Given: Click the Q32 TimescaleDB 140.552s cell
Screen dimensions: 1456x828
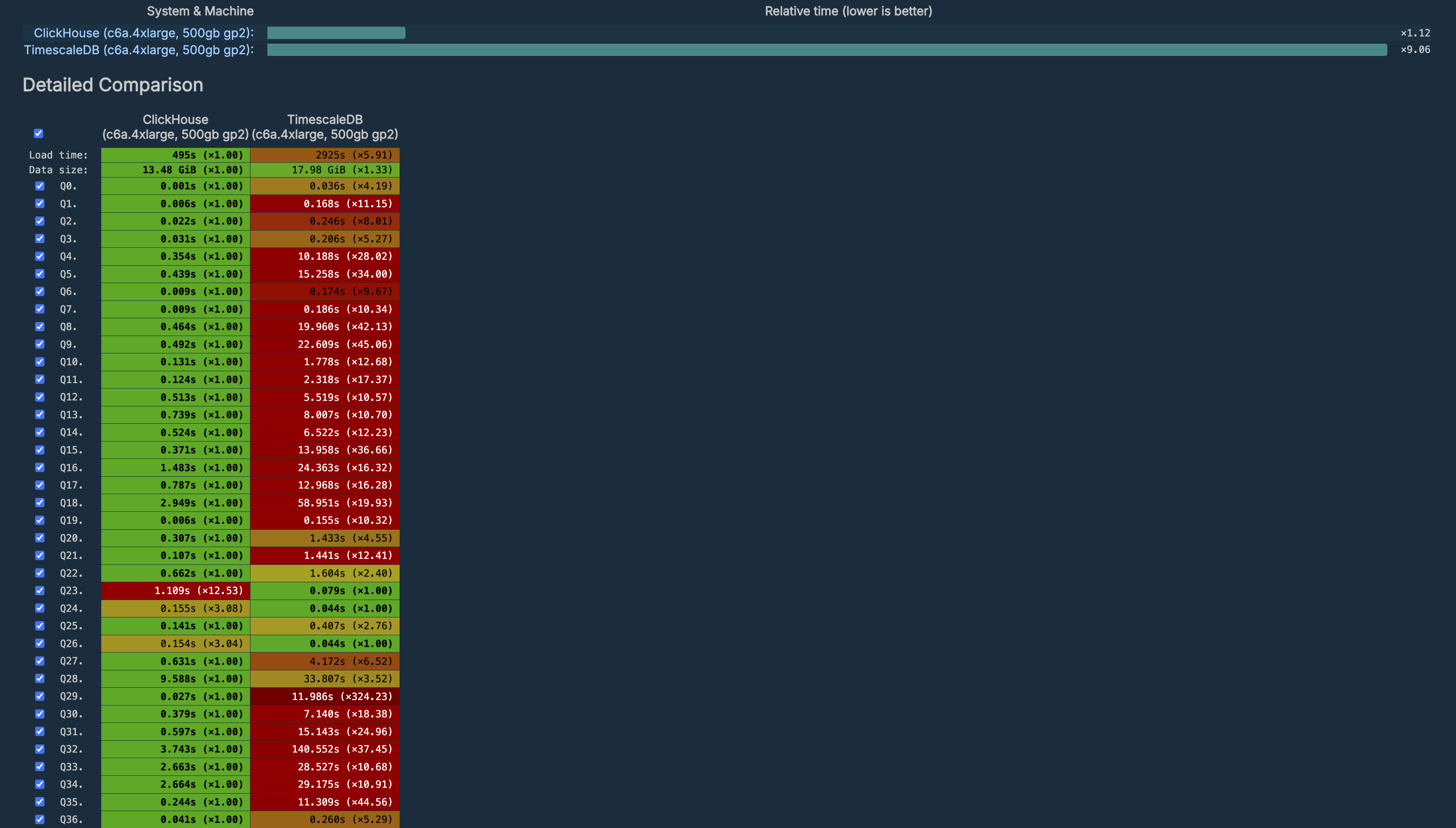Looking at the screenshot, I should pyautogui.click(x=325, y=749).
